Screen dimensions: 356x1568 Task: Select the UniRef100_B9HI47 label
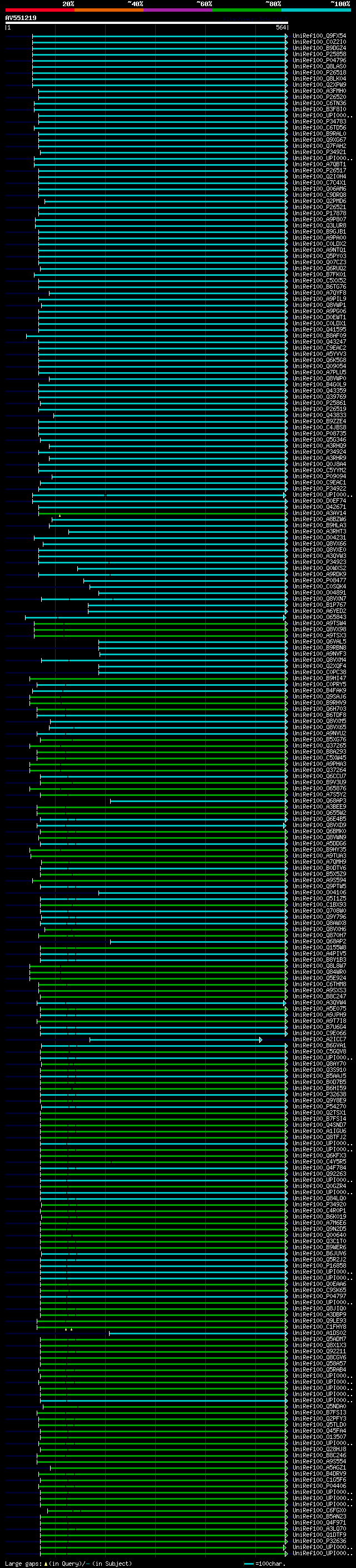319,678
